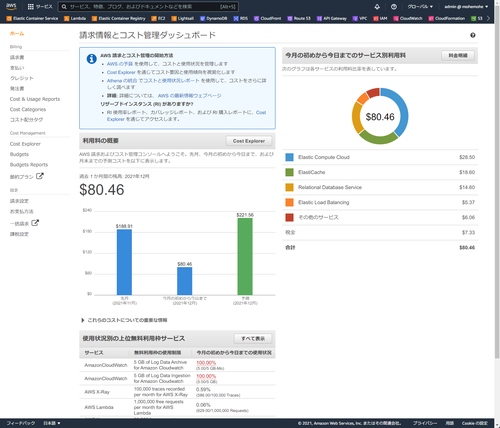Screen dimensions: 500x428
Task: Open the IAM favorite shortcut
Action: [x=380, y=18]
